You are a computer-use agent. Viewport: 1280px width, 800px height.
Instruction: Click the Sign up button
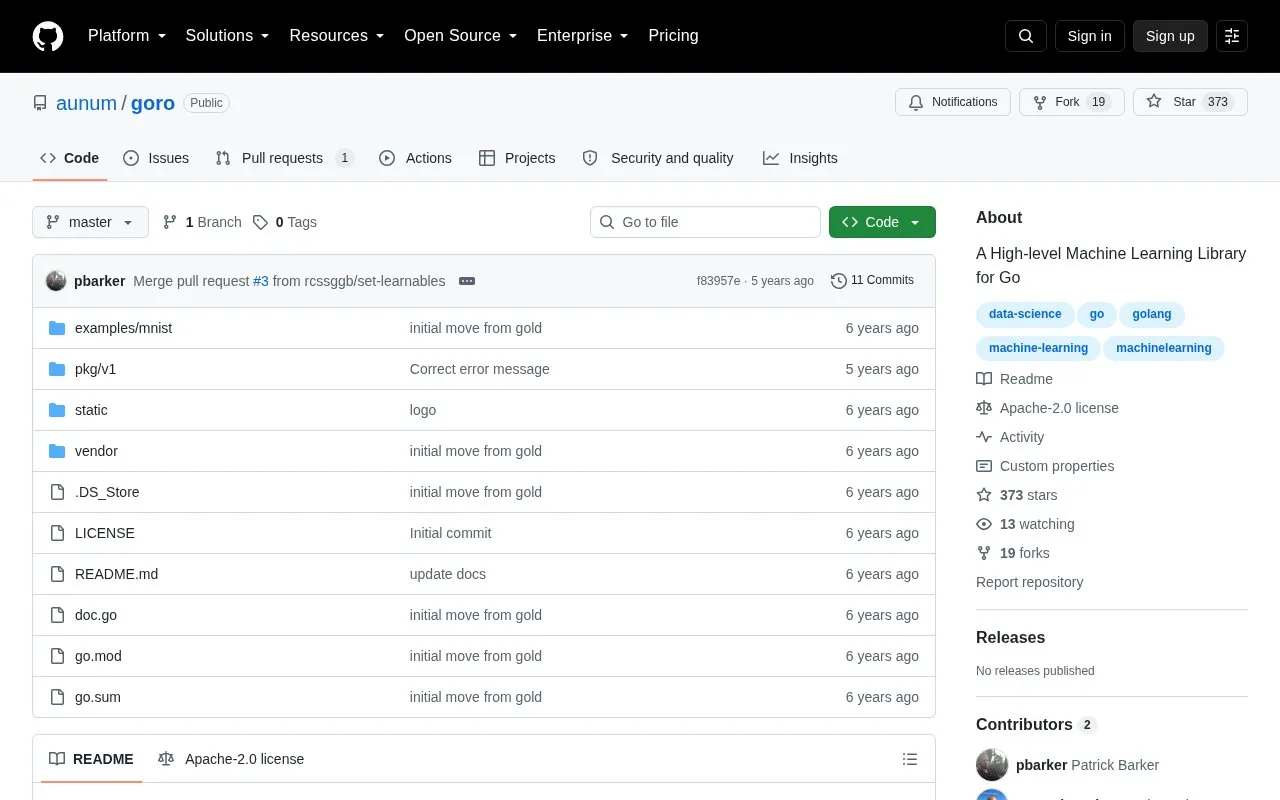click(x=1170, y=36)
